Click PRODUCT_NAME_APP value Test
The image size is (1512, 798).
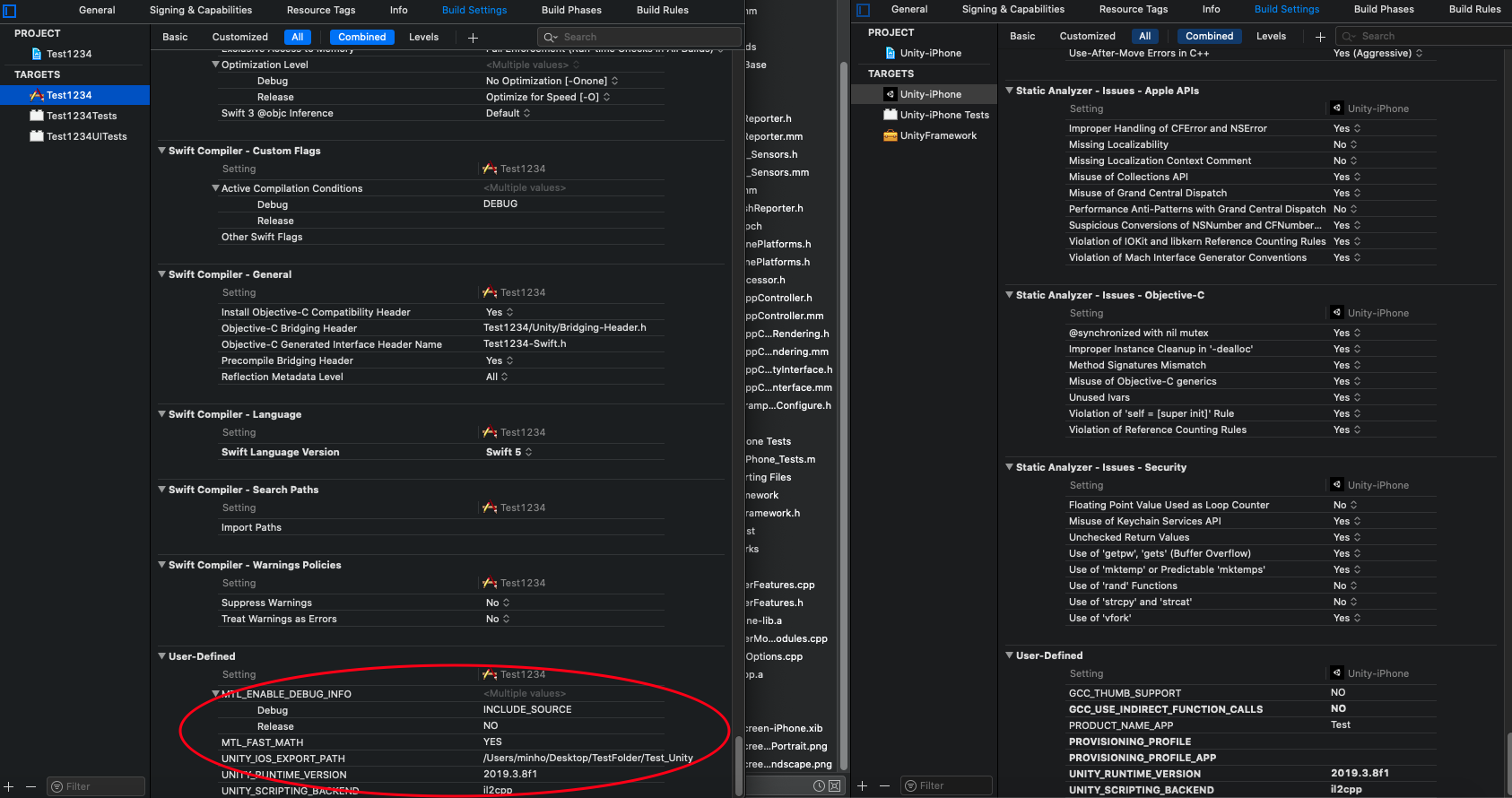(1341, 724)
